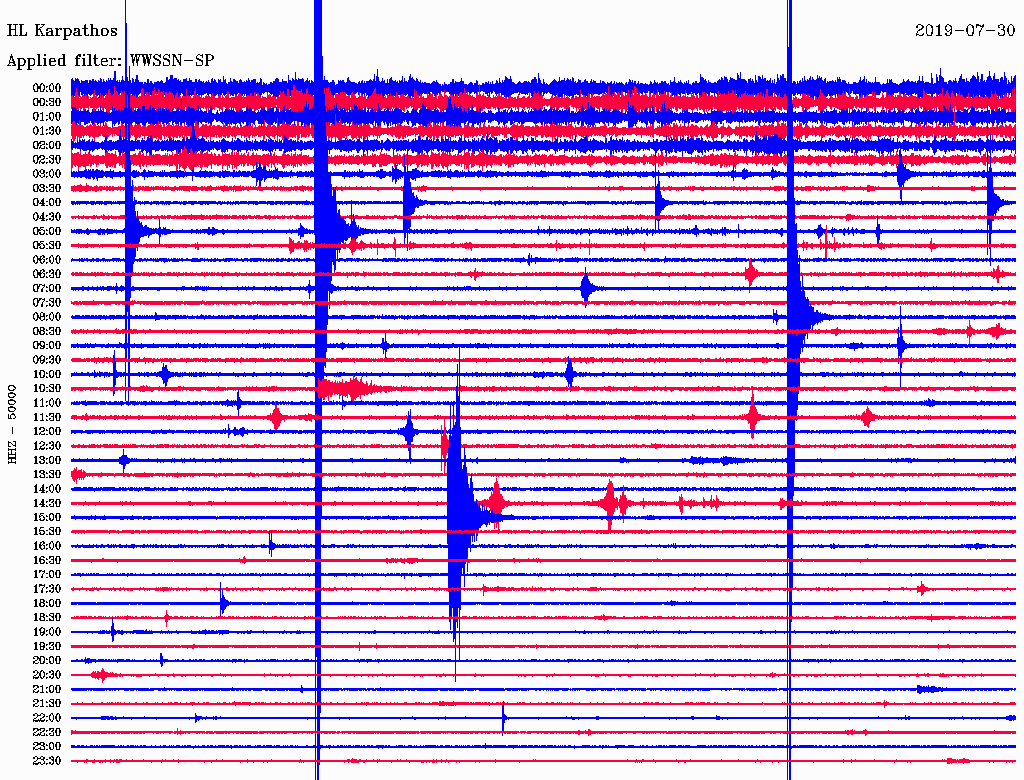Screen dimensions: 1024x780
Task: Click the 20:30 time label
Action: coord(47,675)
